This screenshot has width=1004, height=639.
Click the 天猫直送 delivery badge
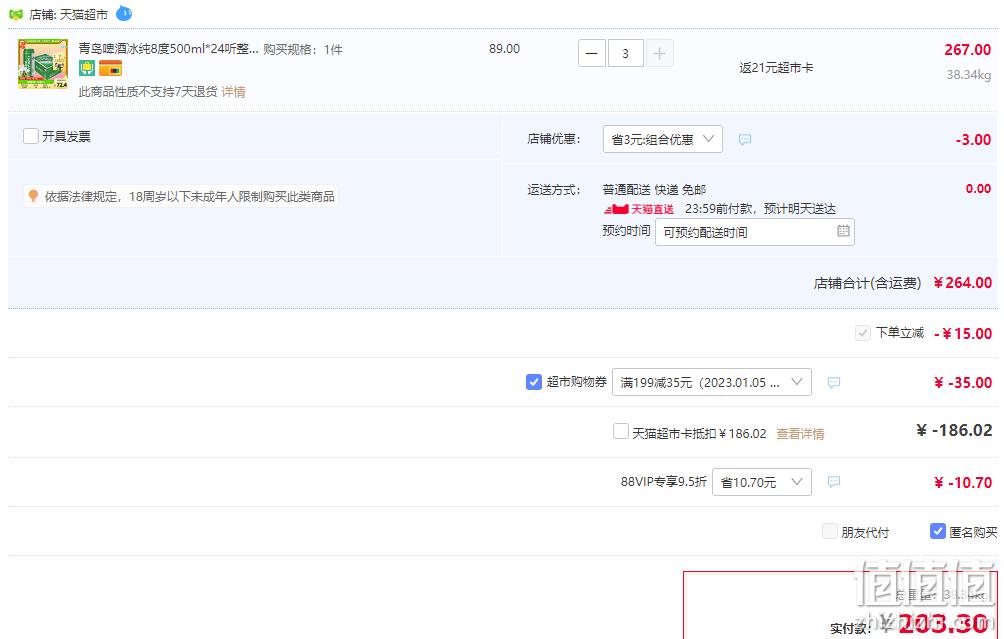coord(638,209)
